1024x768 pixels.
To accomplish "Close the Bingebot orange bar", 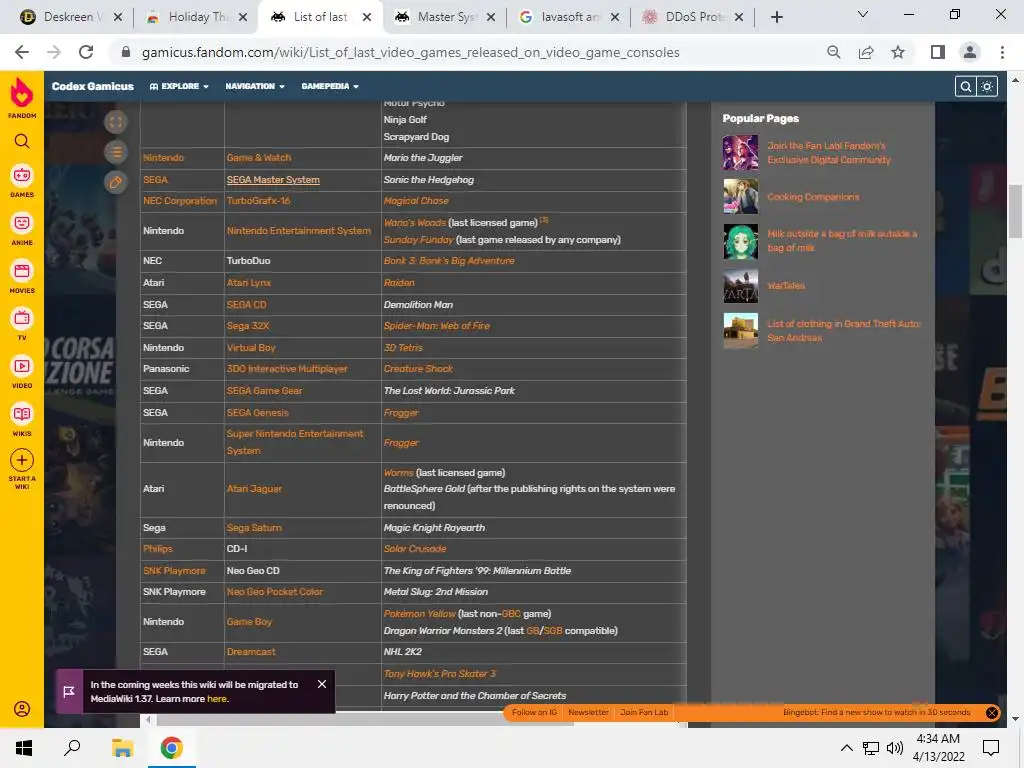I will click(x=991, y=712).
